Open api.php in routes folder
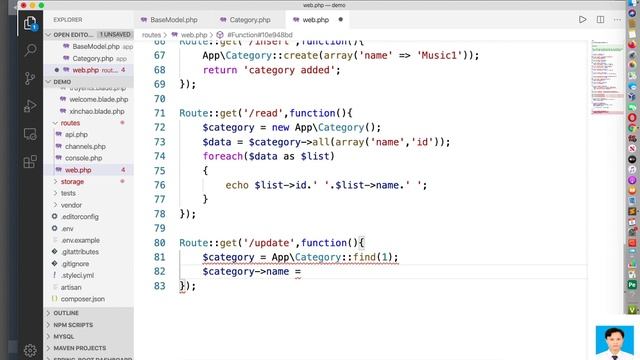 pos(89,134)
